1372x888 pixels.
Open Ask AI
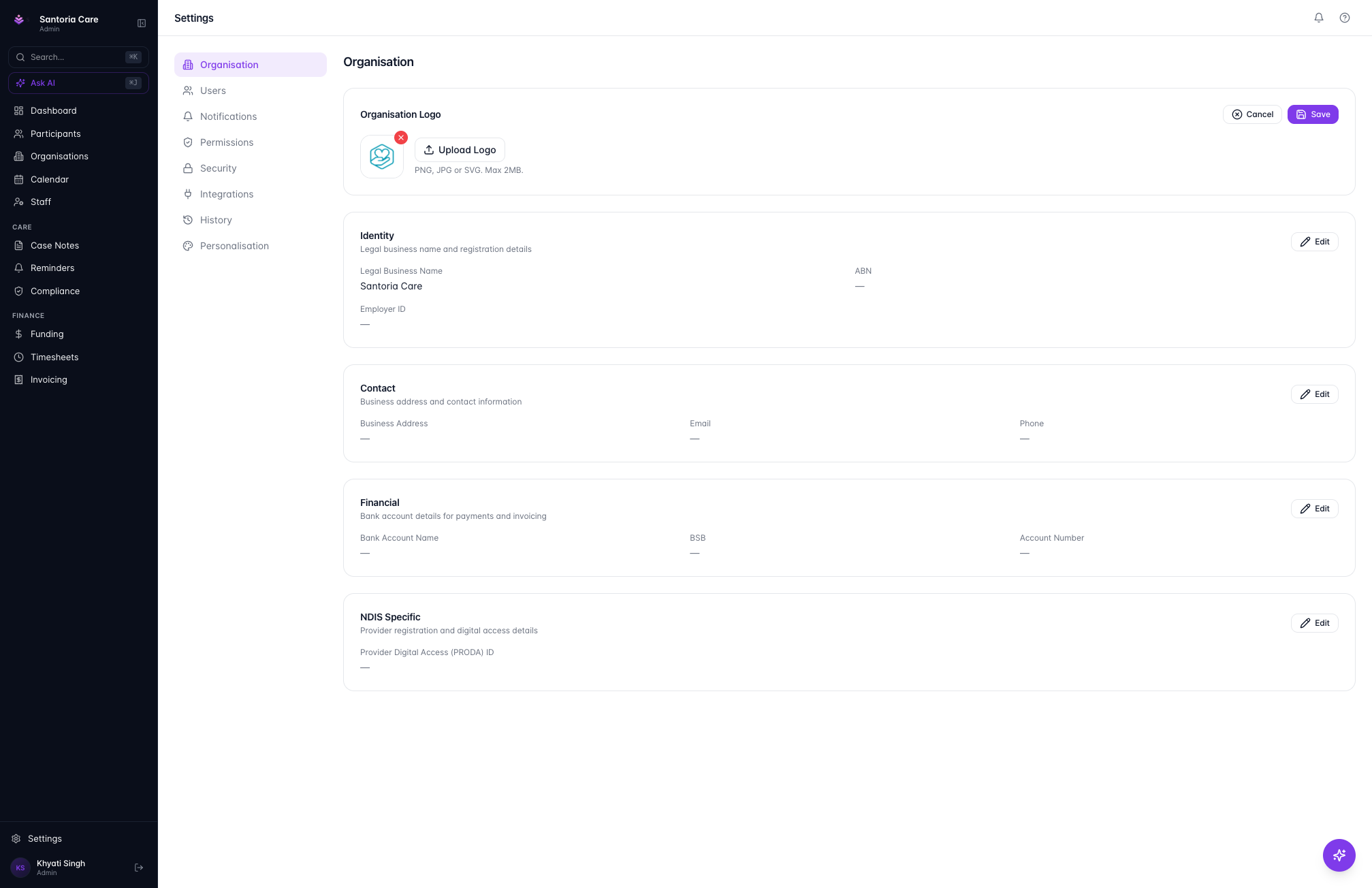coord(78,83)
